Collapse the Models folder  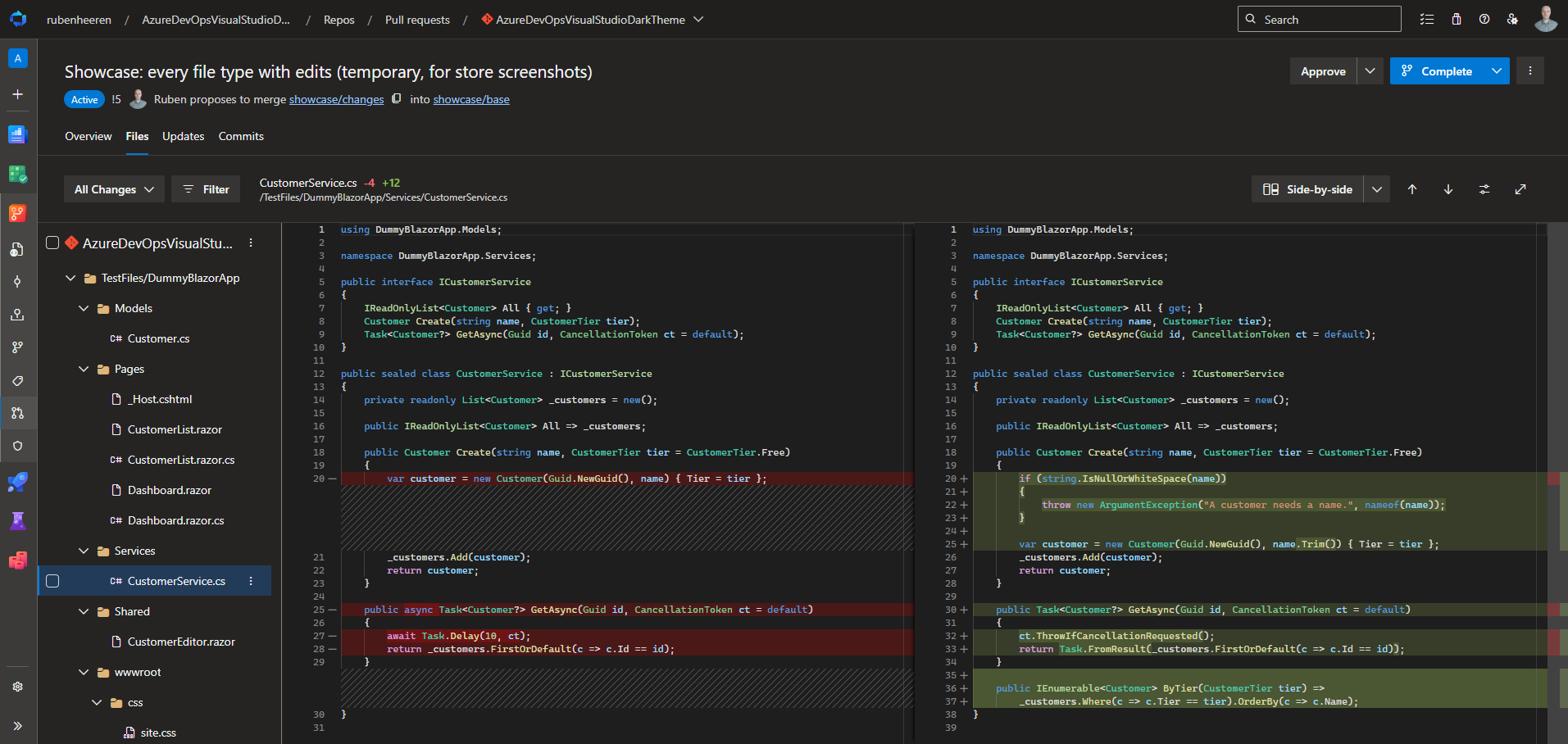[x=84, y=309]
